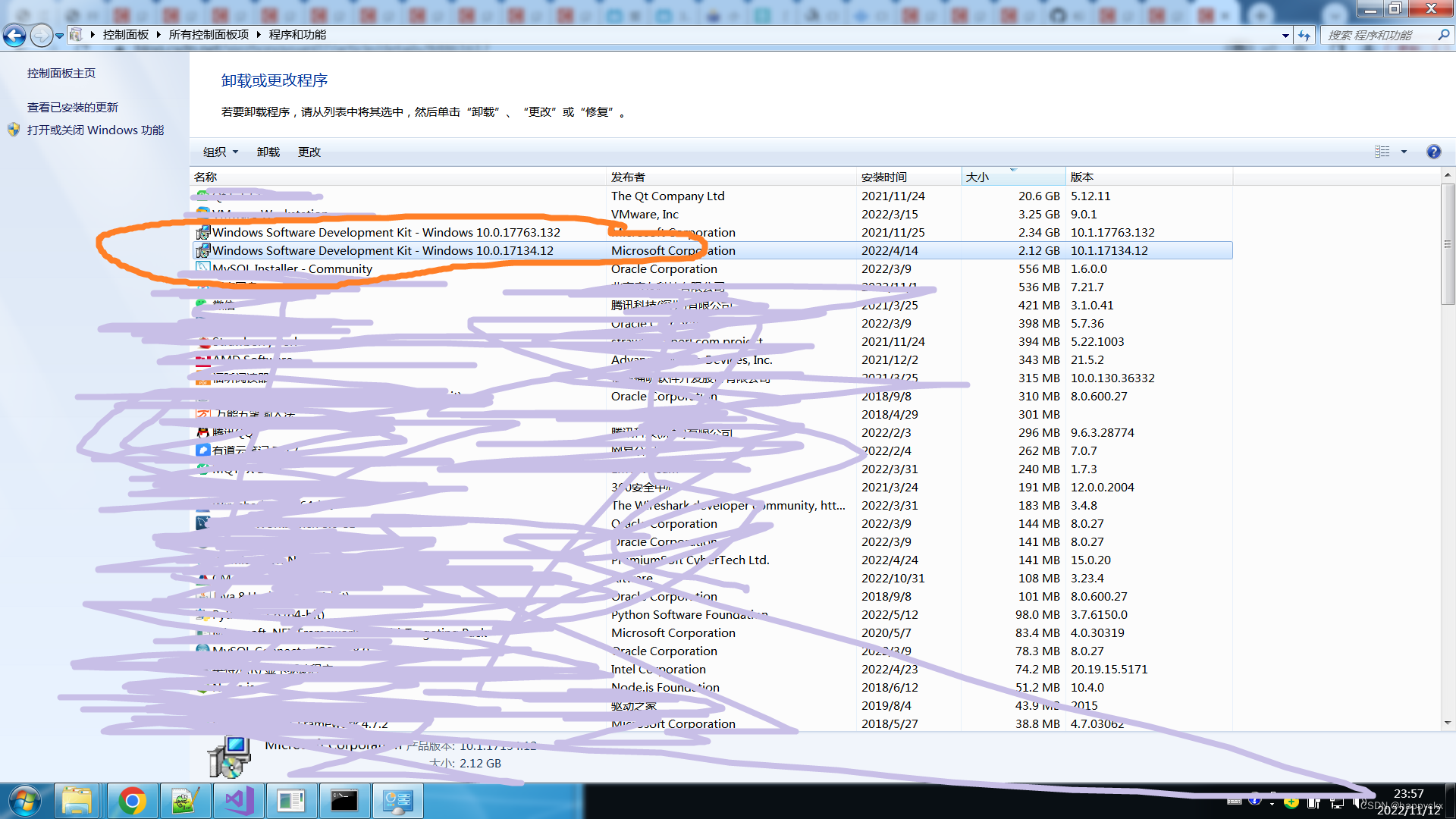
Task: Open the view options dropdown arrow
Action: (1404, 152)
